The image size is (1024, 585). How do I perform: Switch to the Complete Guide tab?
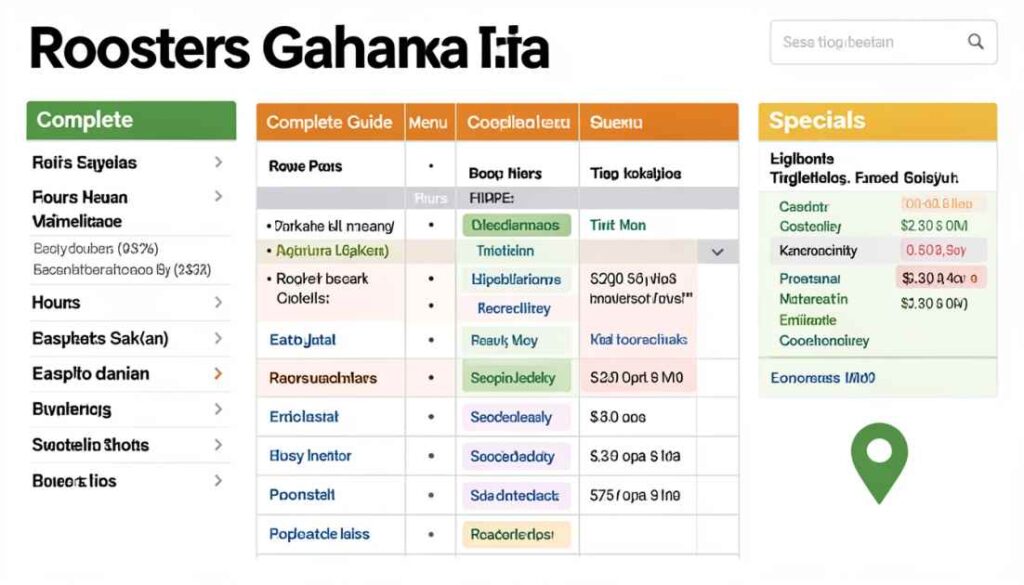tap(329, 122)
